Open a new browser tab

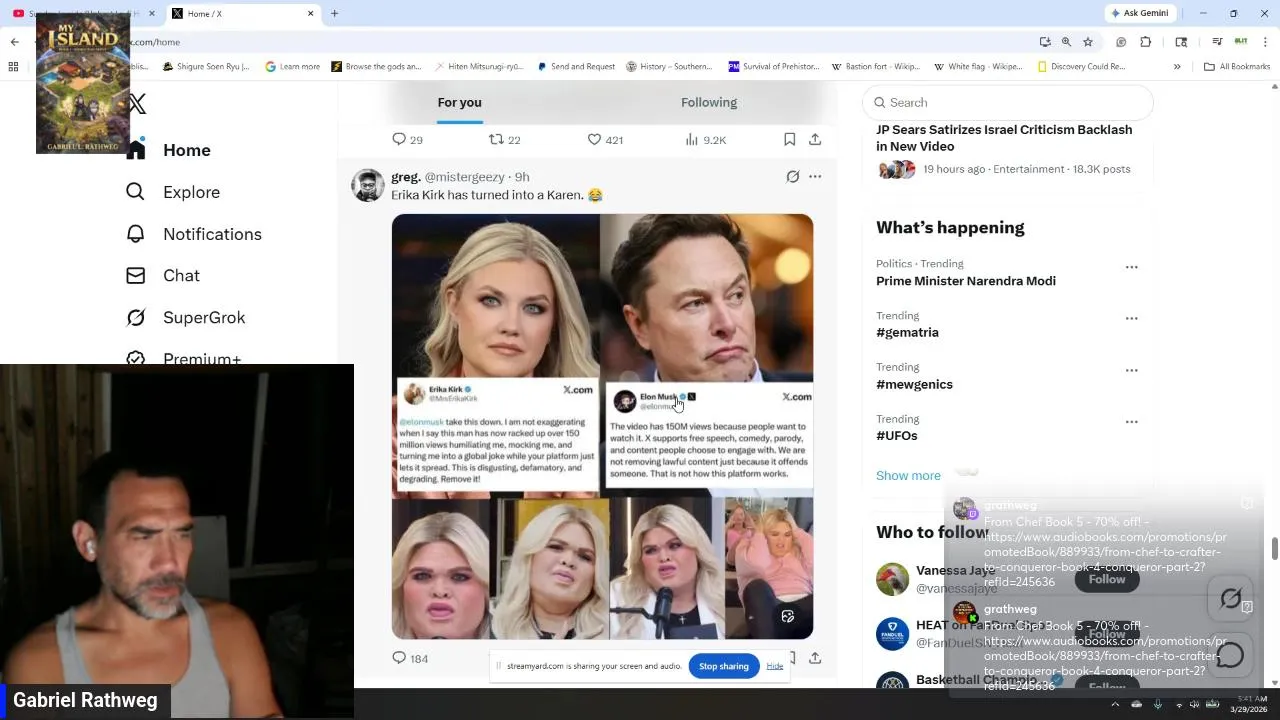coord(334,13)
